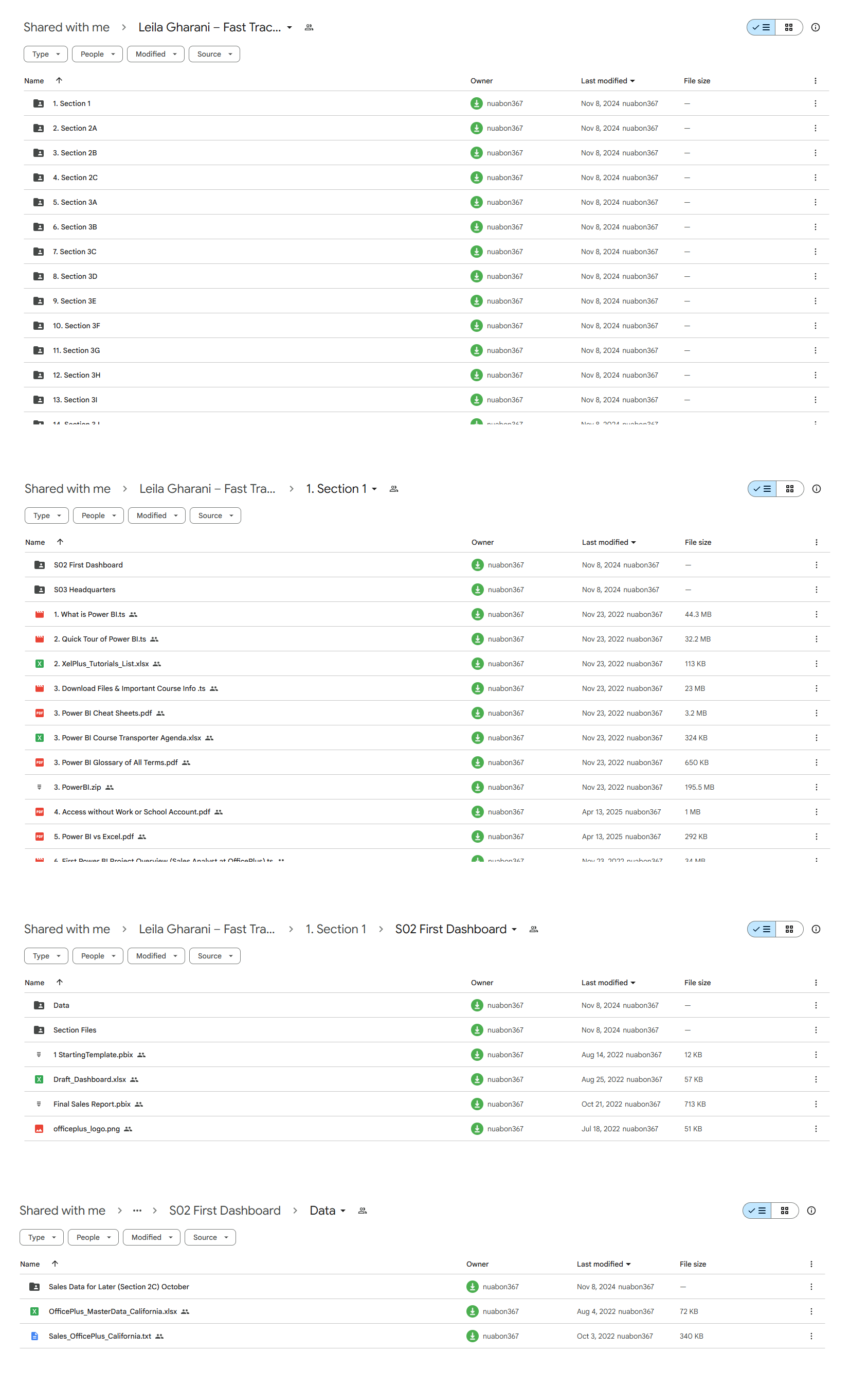868x1387 pixels.
Task: Click the video icon of 1. What is Power BI.ts
Action: pos(40,615)
